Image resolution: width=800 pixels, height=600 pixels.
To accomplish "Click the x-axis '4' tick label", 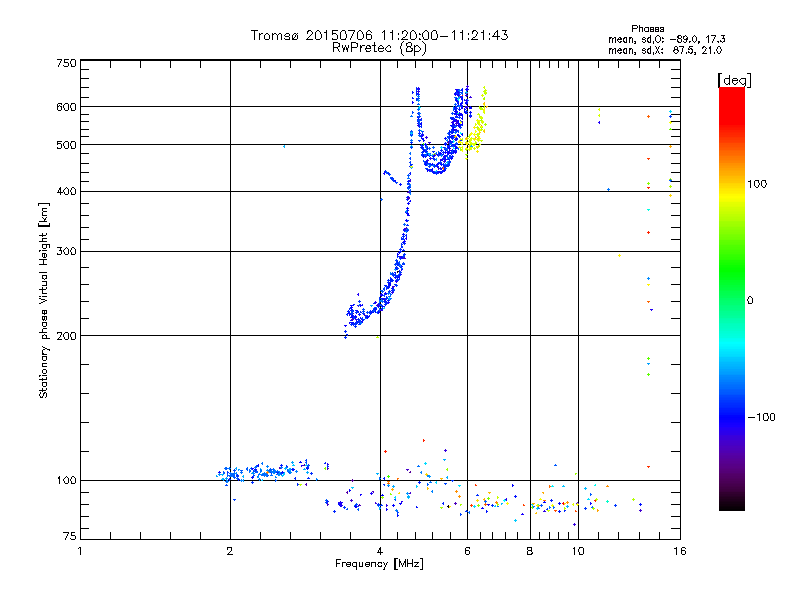I will (x=380, y=551).
